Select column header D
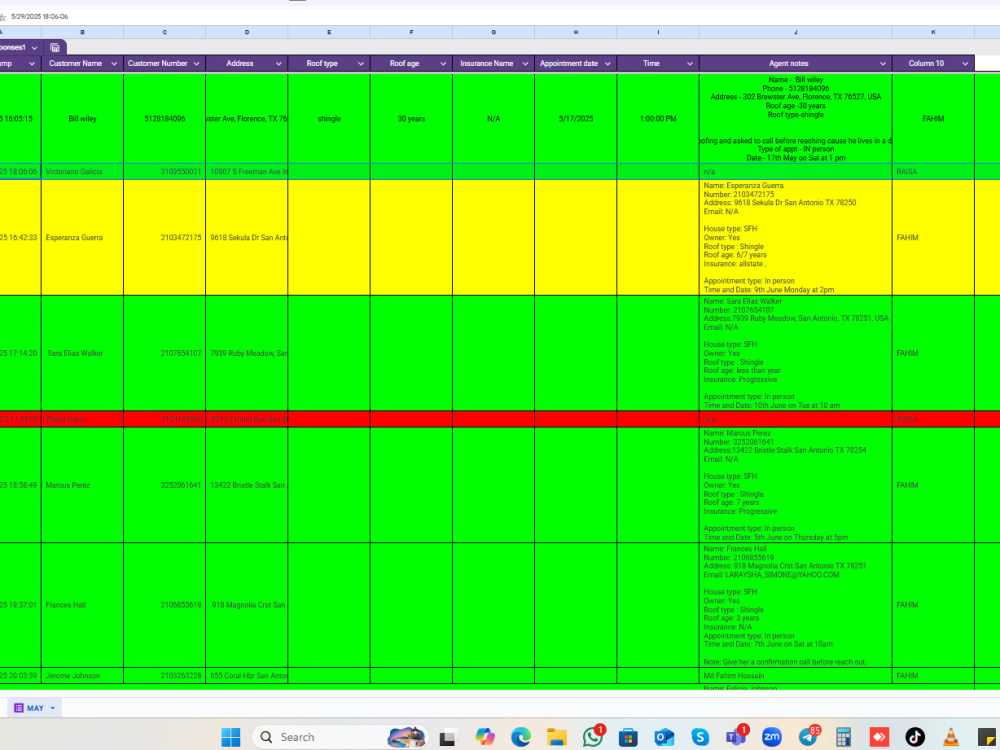This screenshot has width=1000, height=750. tap(247, 32)
